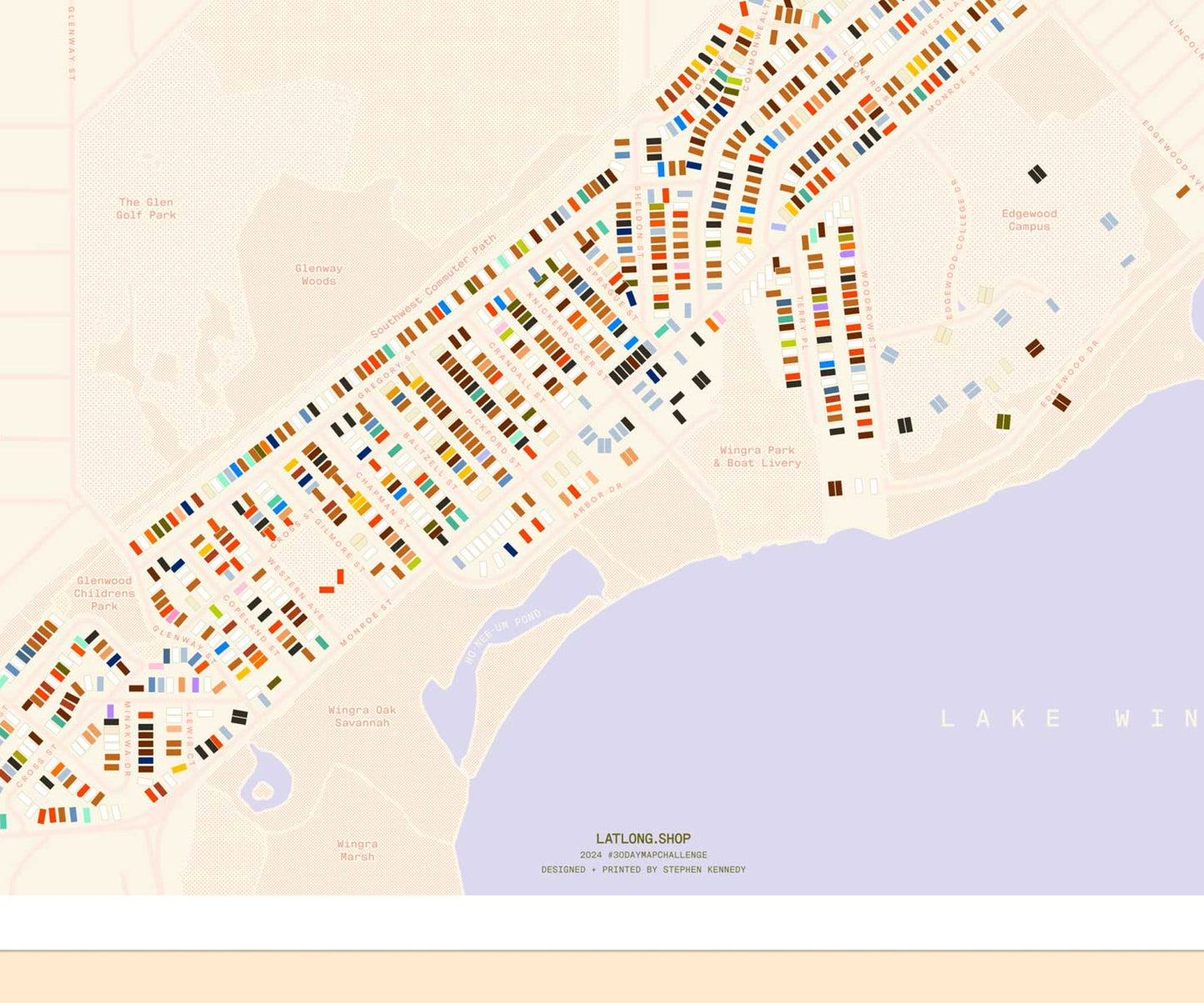Click Wingra Park & Boat Livery label

pos(757,457)
